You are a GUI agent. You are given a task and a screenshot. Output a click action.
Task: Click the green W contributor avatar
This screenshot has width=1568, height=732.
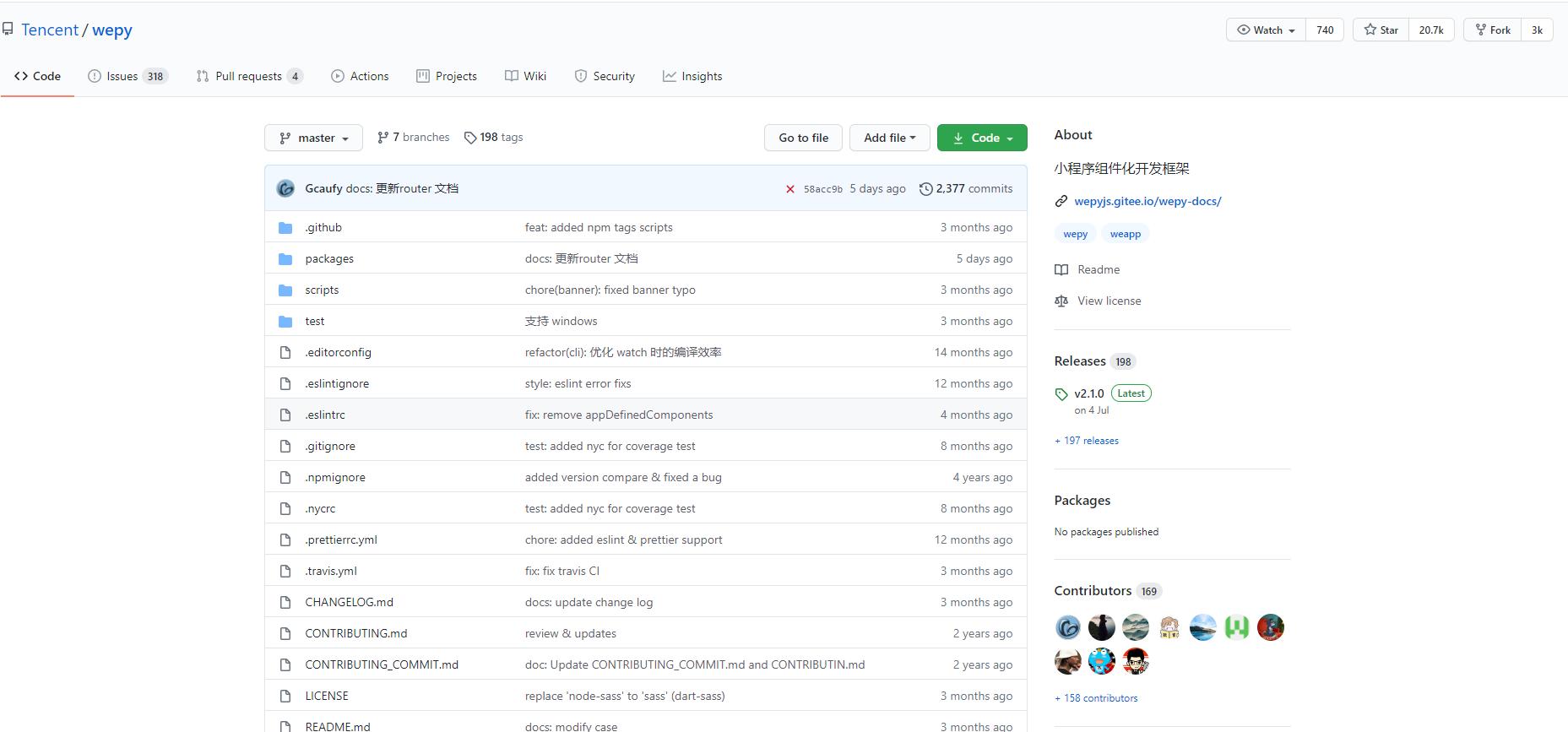click(x=1237, y=627)
